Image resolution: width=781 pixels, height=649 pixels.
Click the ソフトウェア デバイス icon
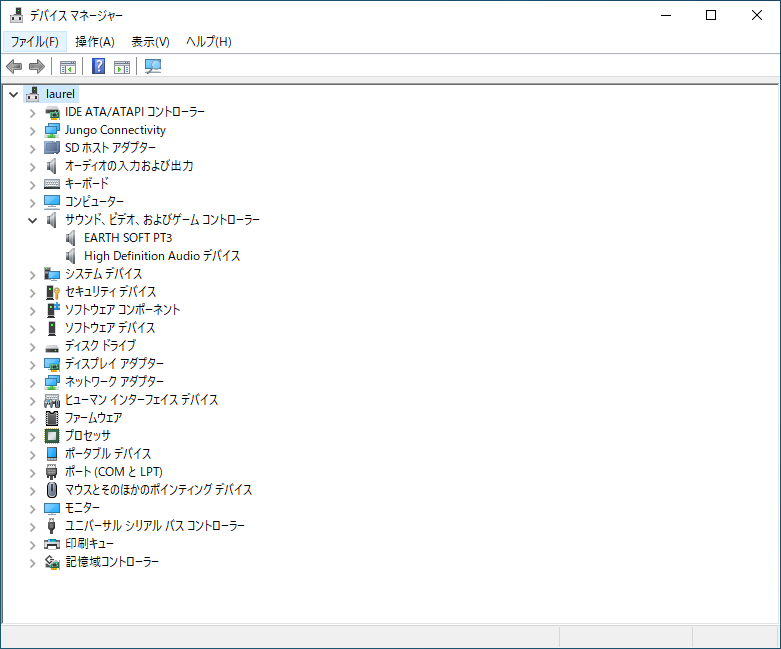[52, 328]
